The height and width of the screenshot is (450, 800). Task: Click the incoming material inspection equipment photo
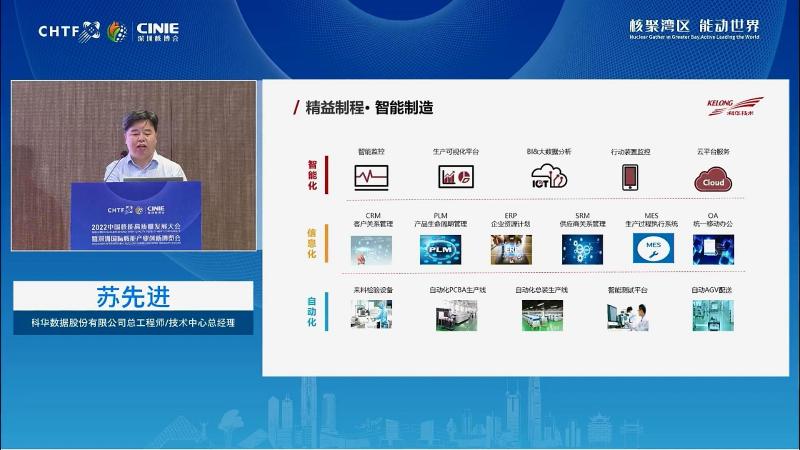click(371, 315)
